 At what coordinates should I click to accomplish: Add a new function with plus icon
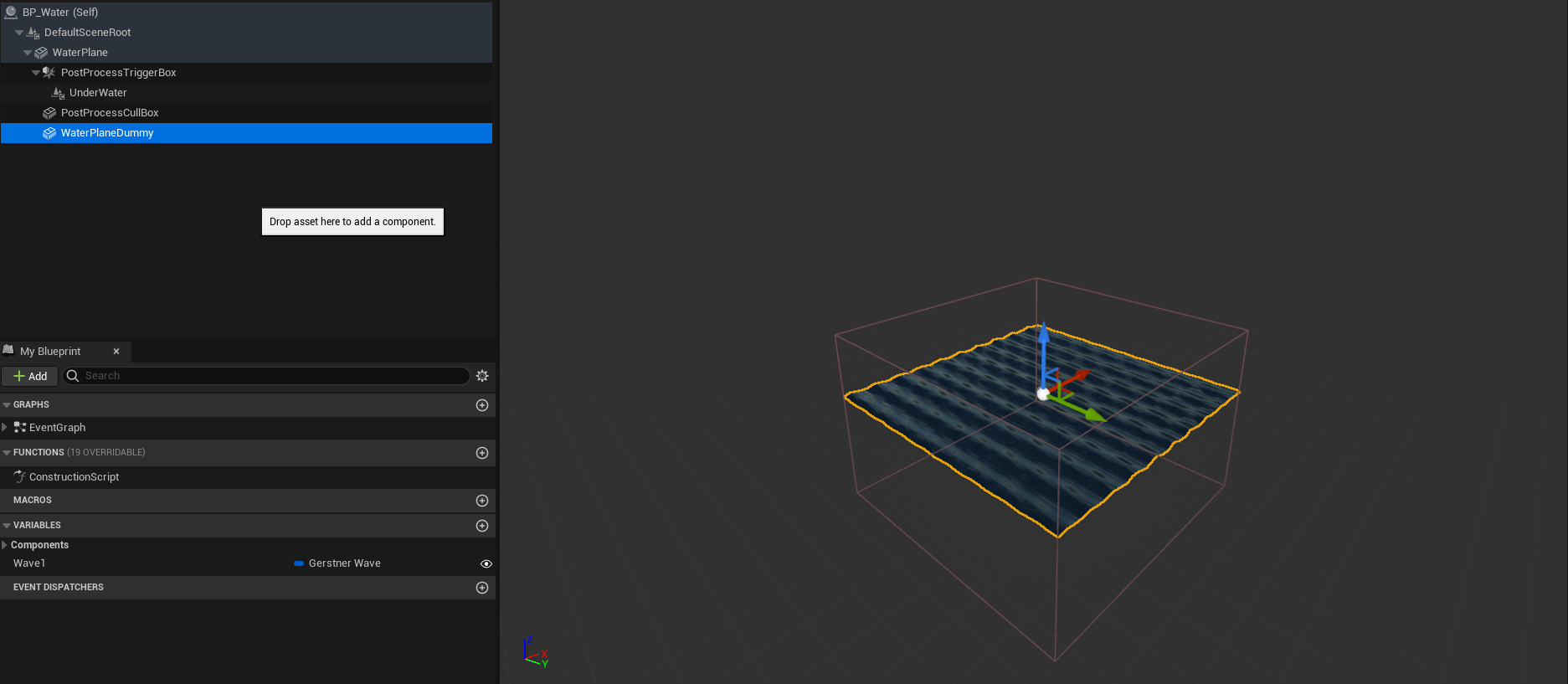coord(482,453)
